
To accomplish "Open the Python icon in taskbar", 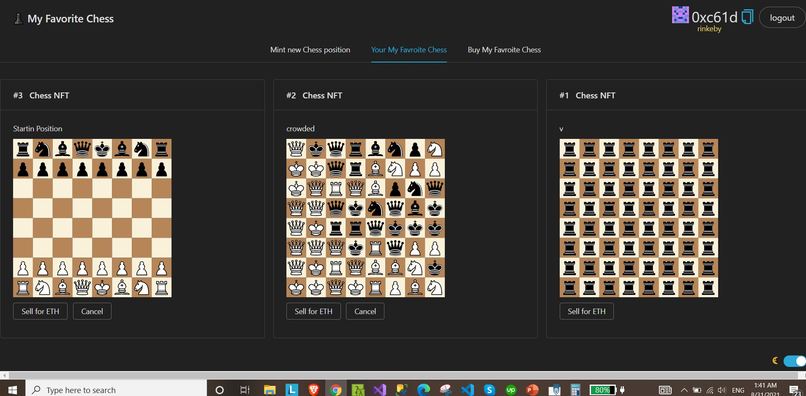I will 402,390.
